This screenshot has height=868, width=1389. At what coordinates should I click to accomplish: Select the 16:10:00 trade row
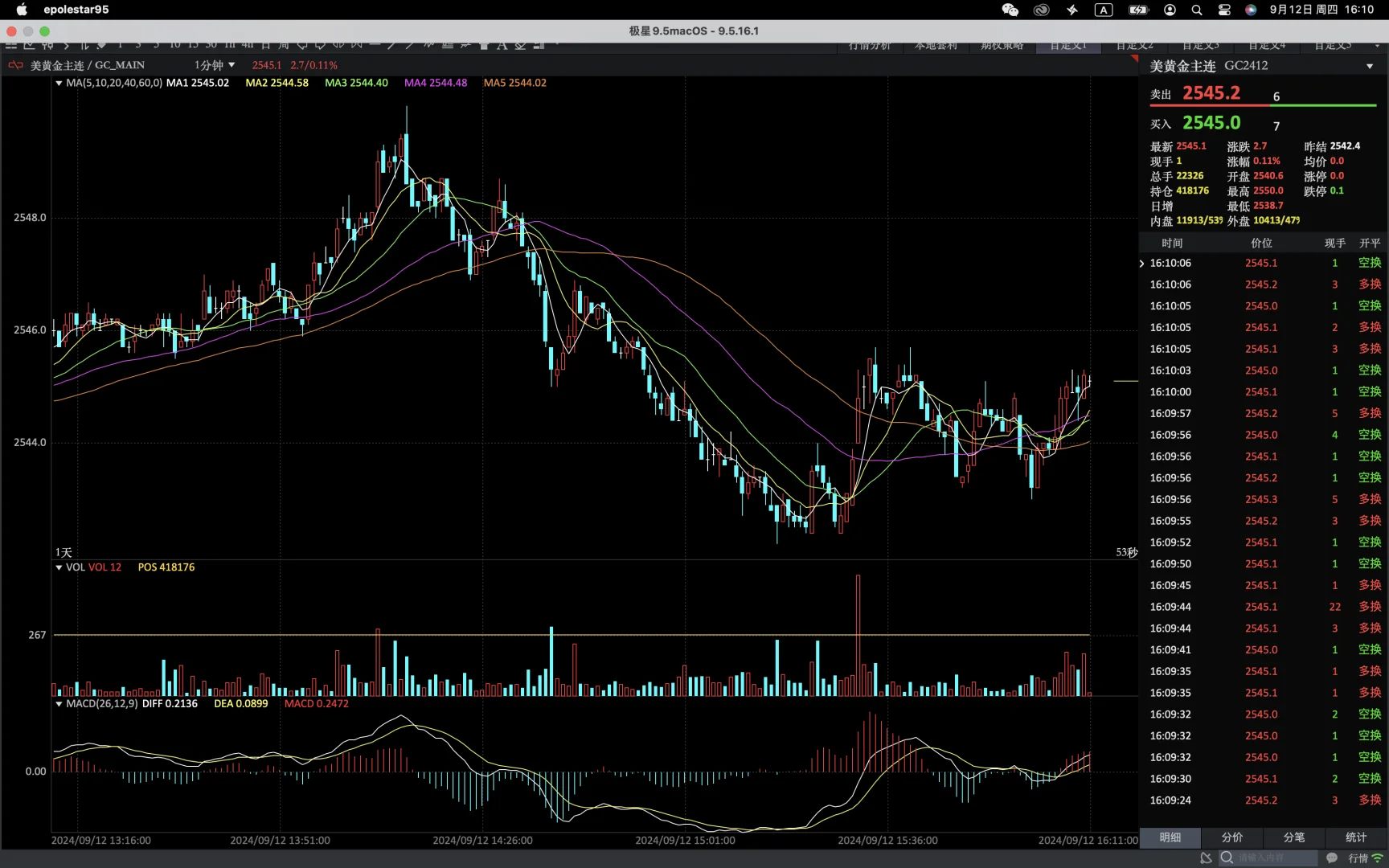1264,392
